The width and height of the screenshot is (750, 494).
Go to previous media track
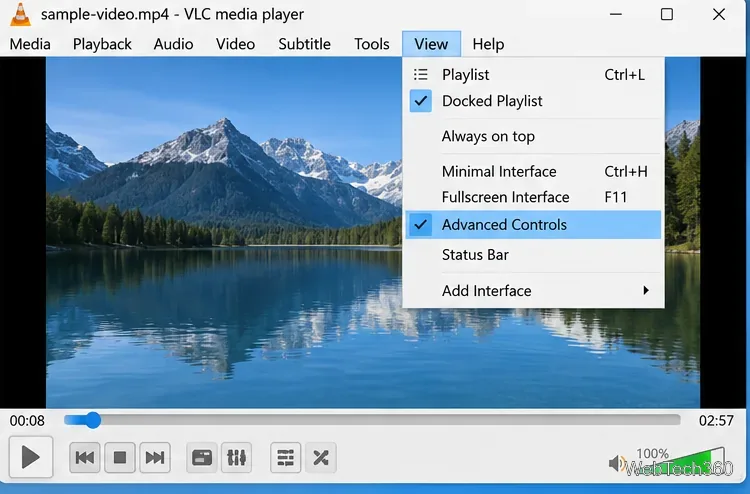point(85,458)
